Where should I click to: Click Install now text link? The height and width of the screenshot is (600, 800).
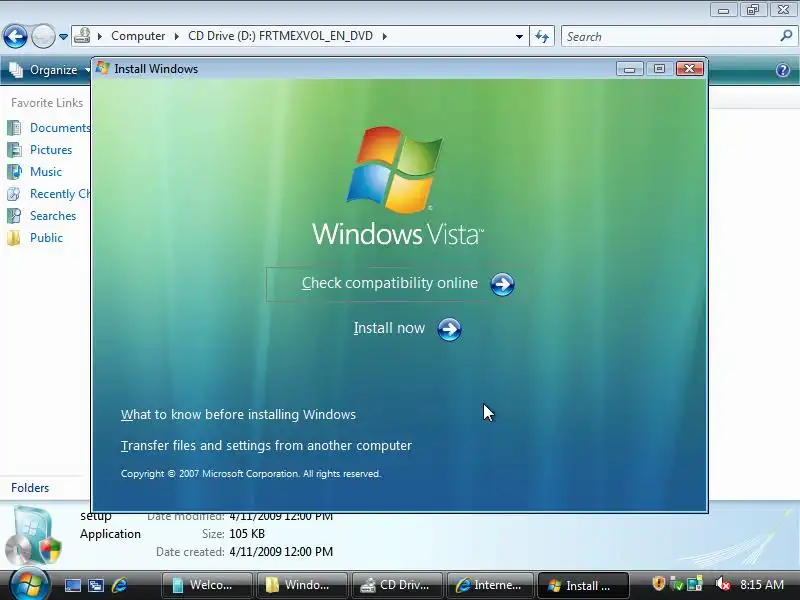[x=389, y=328]
